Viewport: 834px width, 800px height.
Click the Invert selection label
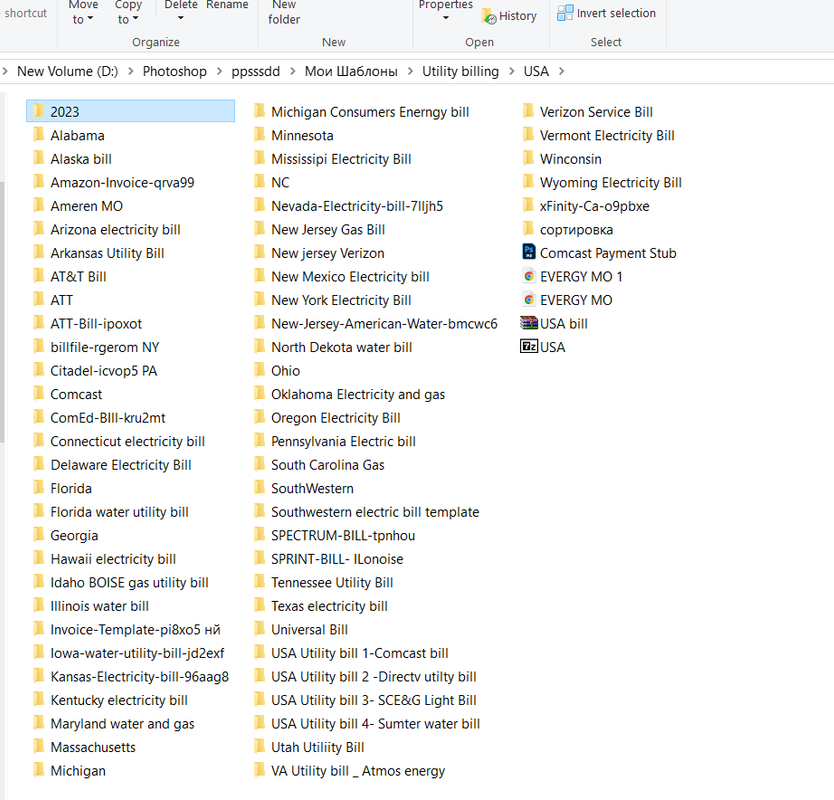click(616, 13)
